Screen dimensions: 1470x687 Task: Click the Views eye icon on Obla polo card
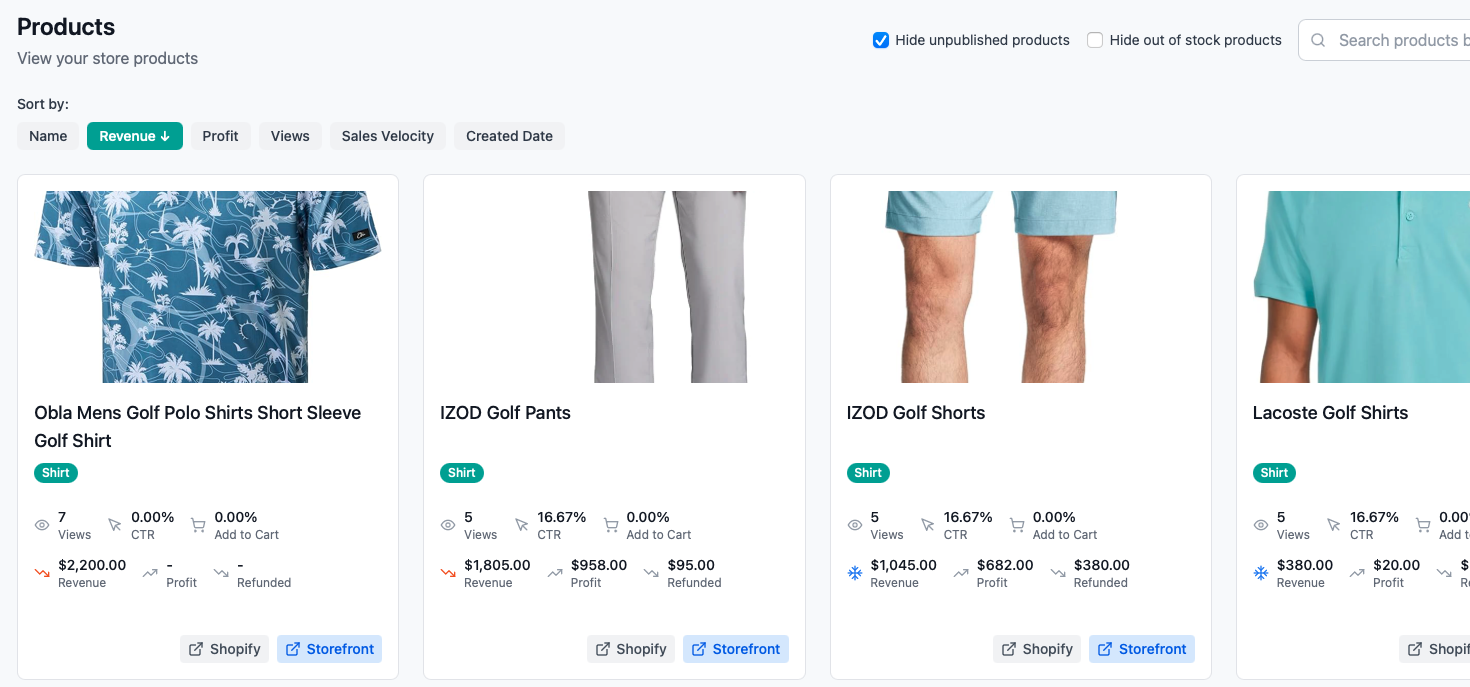click(x=41, y=524)
